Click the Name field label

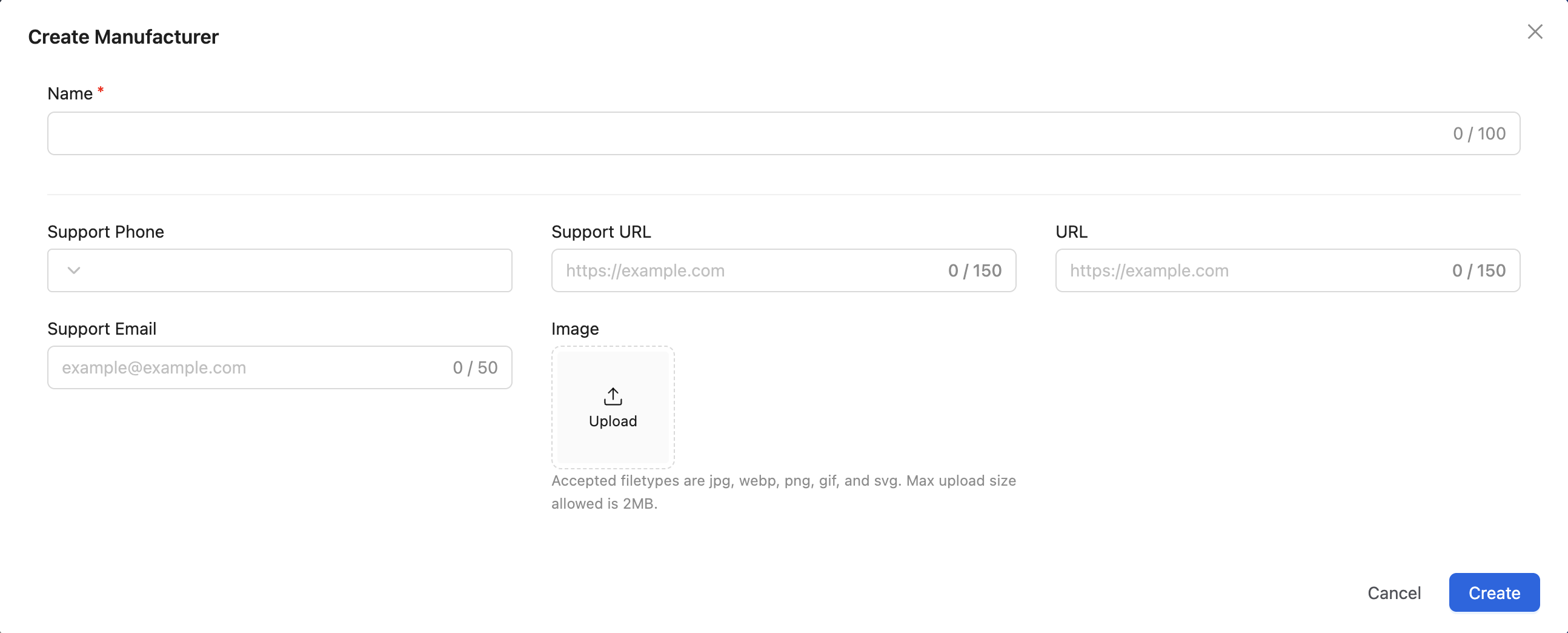click(x=70, y=94)
